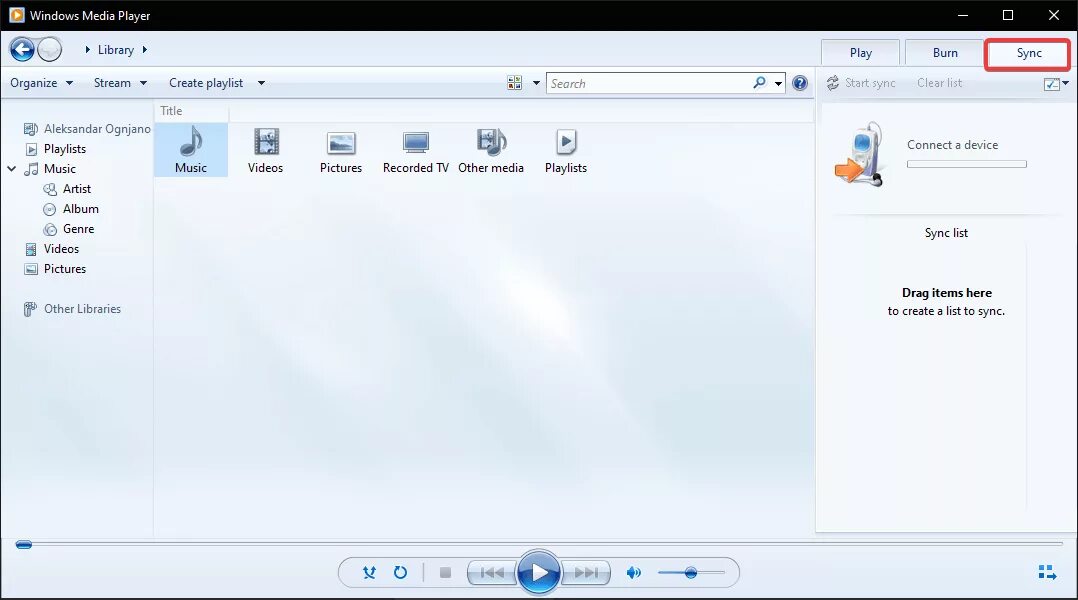Switch to the Play tab
This screenshot has height=600, width=1078.
coord(860,53)
